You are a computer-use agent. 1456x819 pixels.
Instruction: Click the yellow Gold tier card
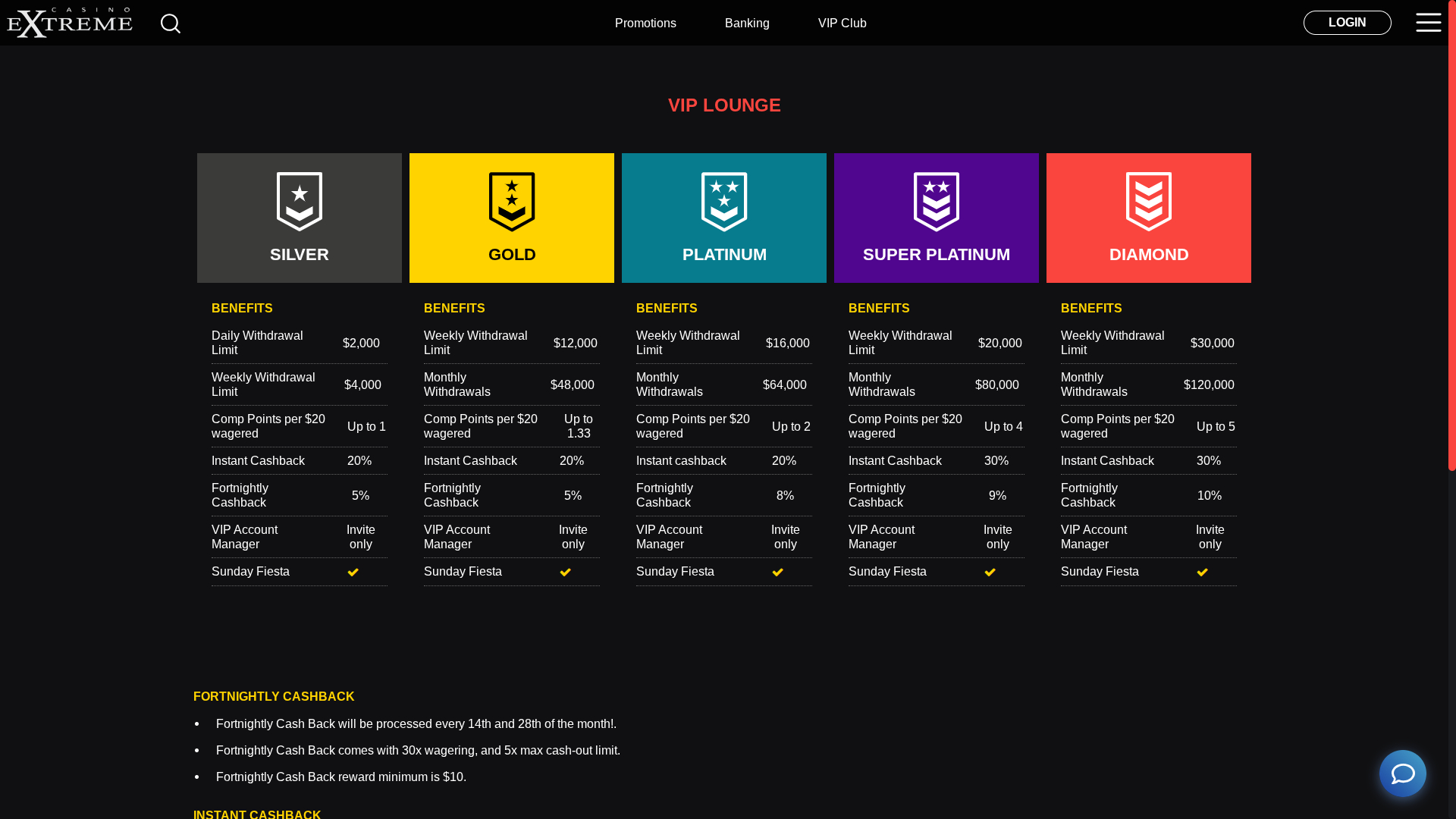(511, 255)
